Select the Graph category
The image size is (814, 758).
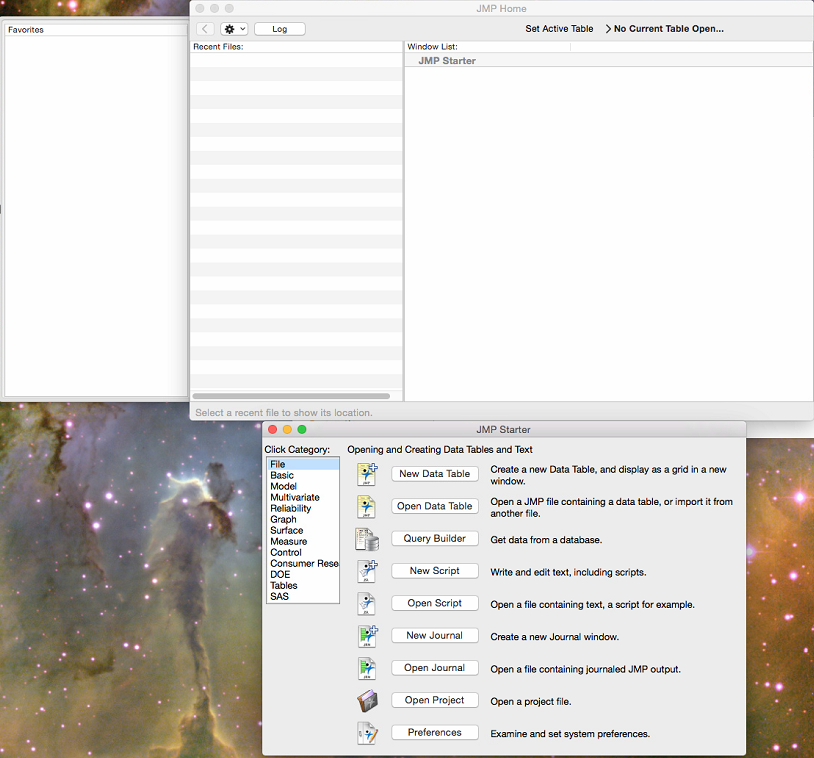click(303, 519)
